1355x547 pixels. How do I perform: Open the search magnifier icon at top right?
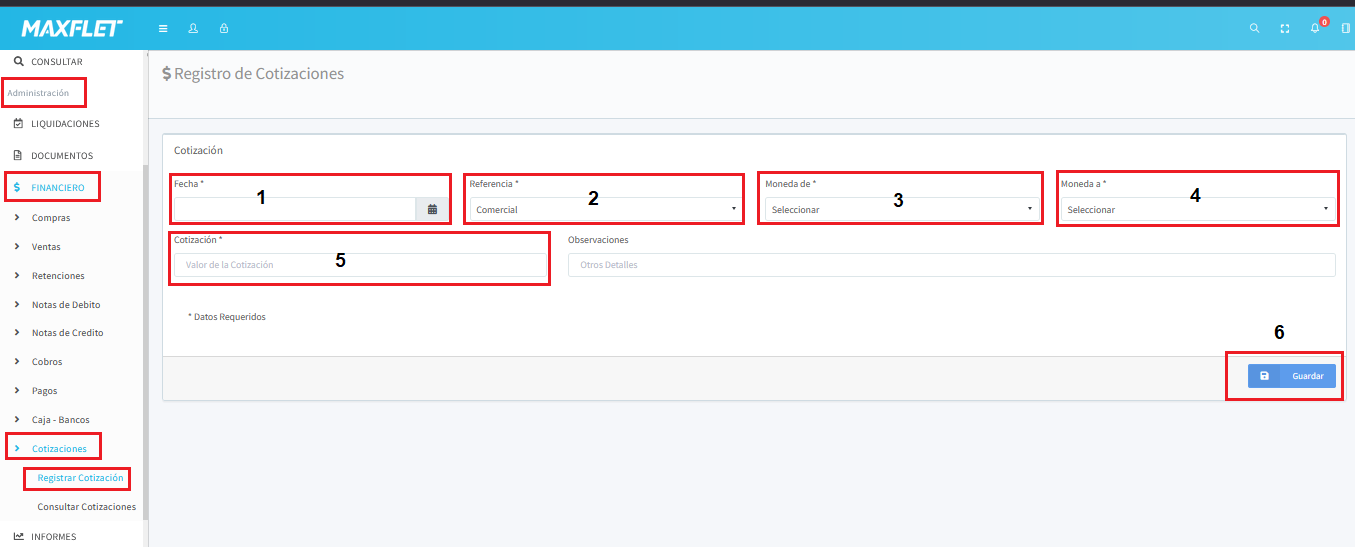coord(1254,28)
